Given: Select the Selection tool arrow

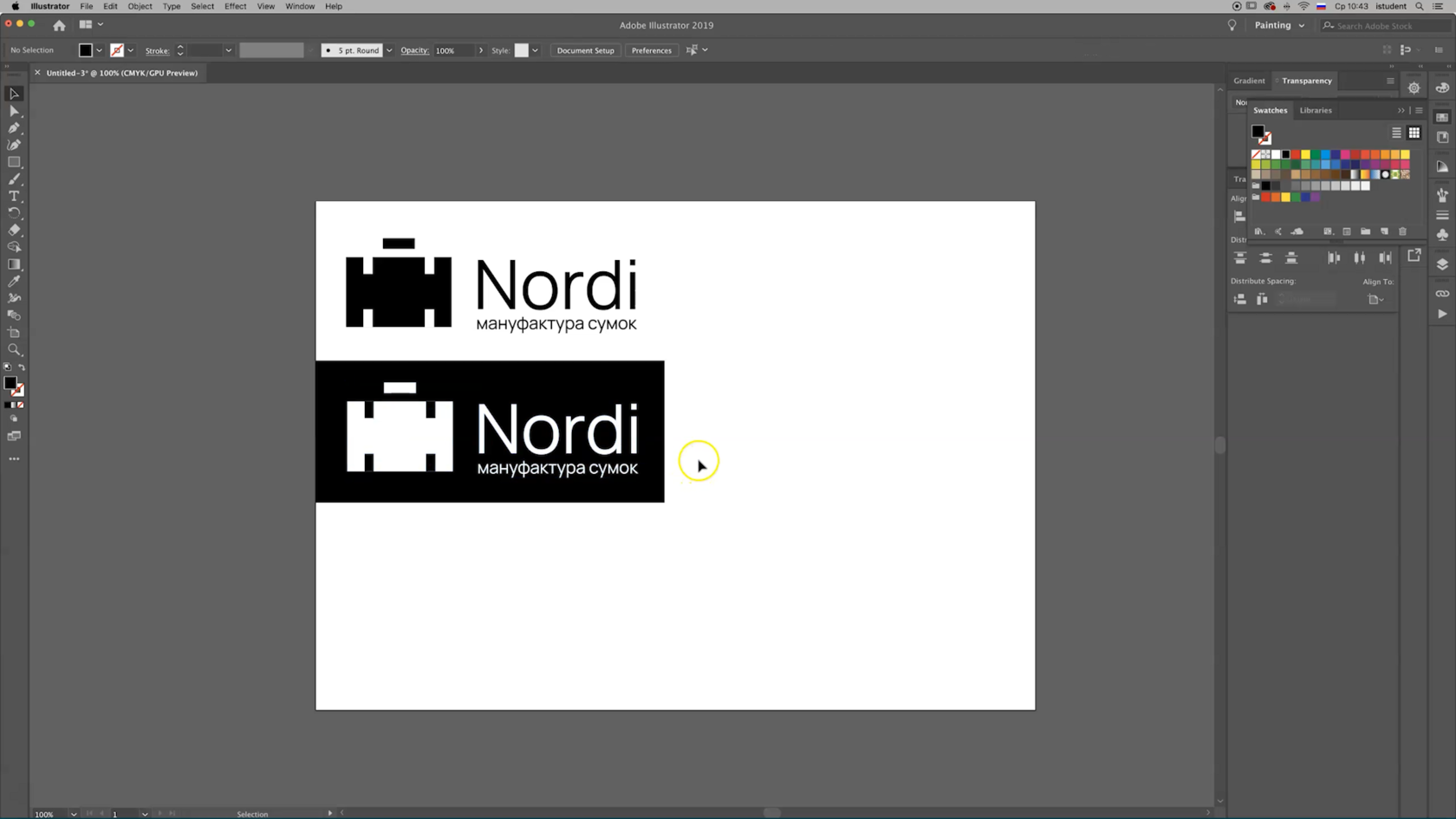Looking at the screenshot, I should tap(14, 94).
